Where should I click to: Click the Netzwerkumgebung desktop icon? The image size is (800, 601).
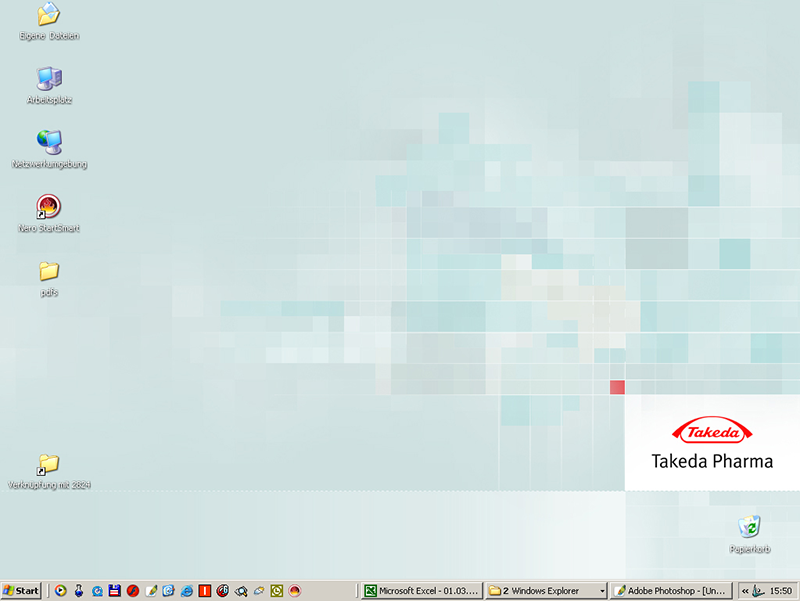point(48,143)
